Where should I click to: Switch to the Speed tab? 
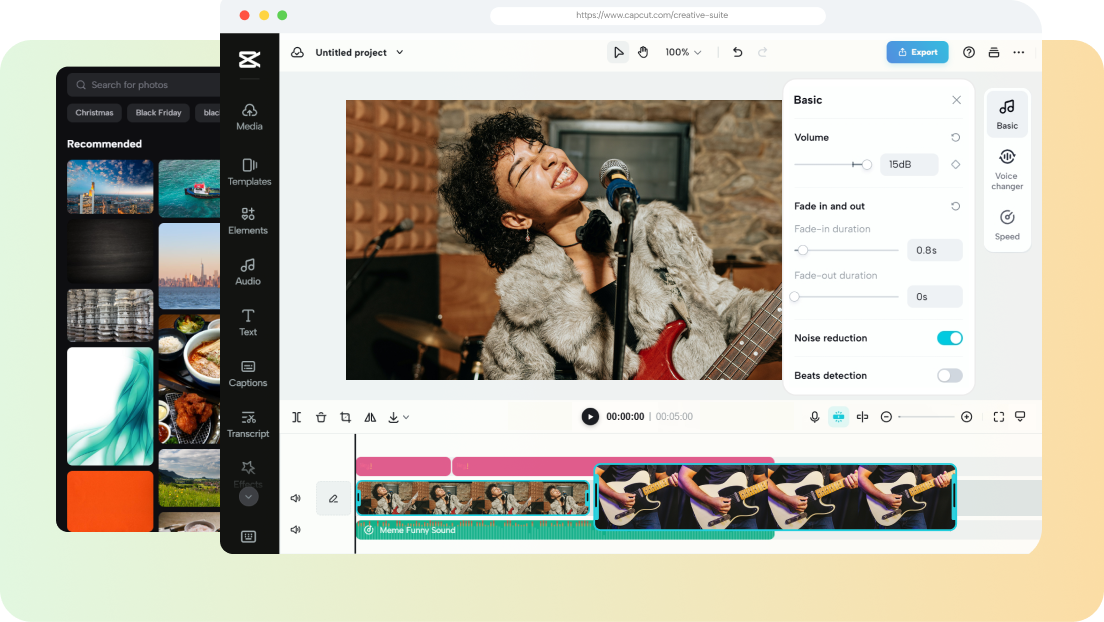point(1007,225)
